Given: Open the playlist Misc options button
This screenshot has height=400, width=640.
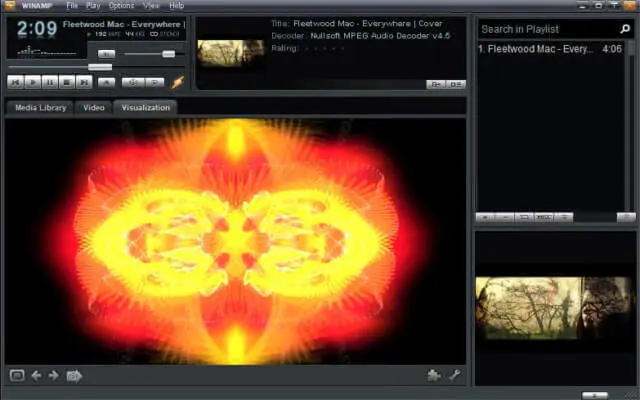Looking at the screenshot, I should (544, 217).
